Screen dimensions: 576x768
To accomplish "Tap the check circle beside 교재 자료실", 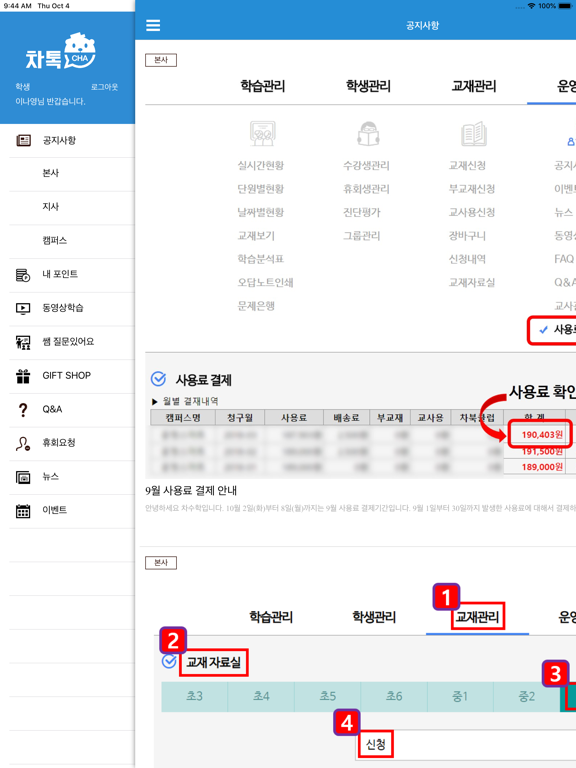I will pos(169,661).
